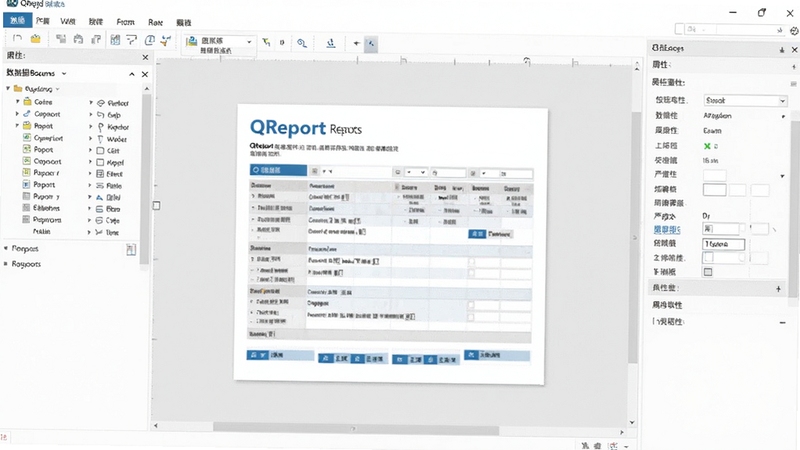Click the document icon beside the 'Rorpors' section
This screenshot has width=800, height=450.
(131, 249)
